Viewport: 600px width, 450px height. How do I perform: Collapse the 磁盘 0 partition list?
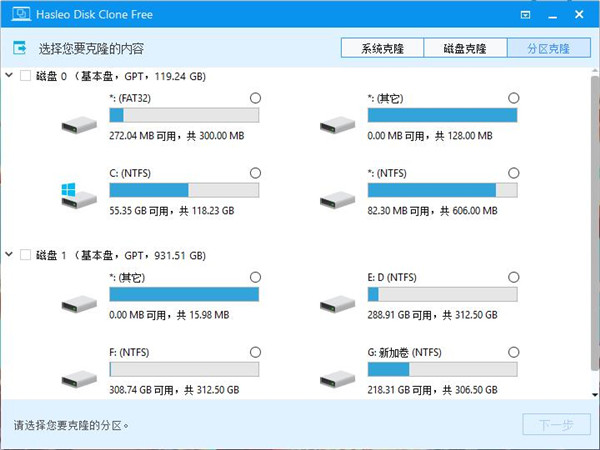(10, 75)
